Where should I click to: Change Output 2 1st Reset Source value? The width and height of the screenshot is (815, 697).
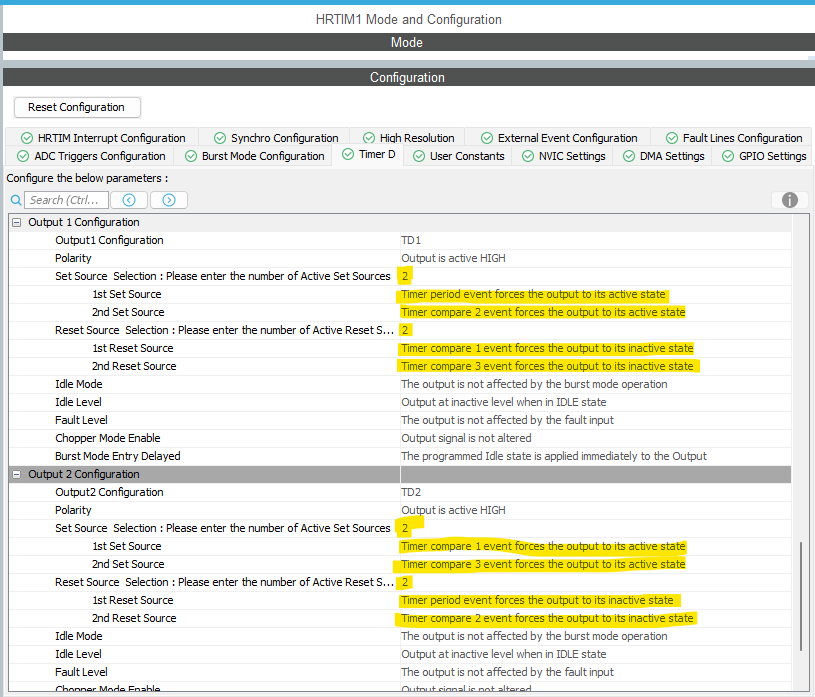coord(596,601)
